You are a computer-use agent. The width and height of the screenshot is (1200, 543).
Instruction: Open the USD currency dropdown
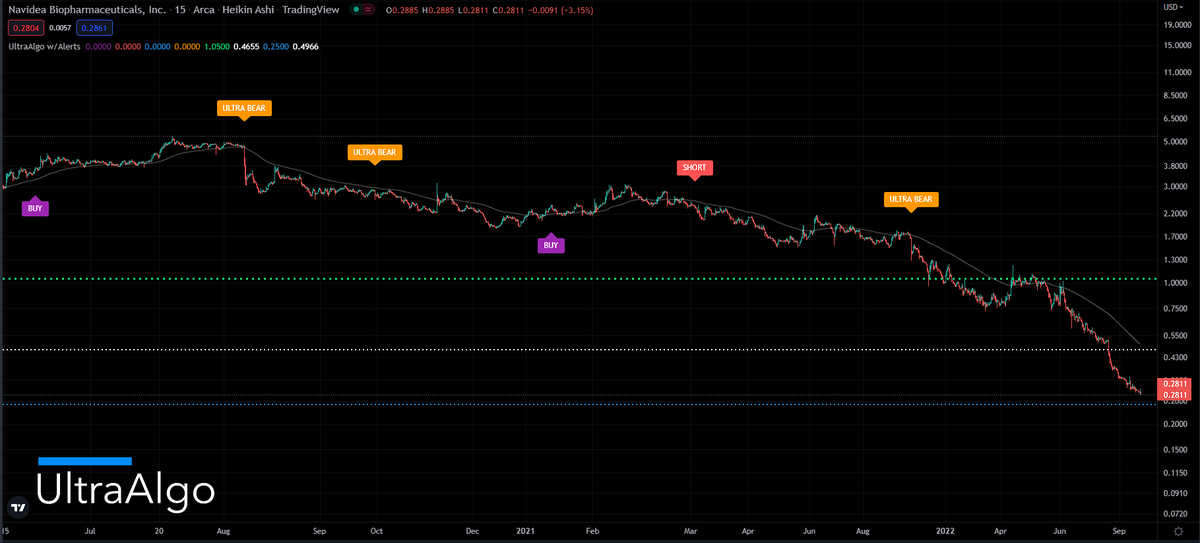1174,6
